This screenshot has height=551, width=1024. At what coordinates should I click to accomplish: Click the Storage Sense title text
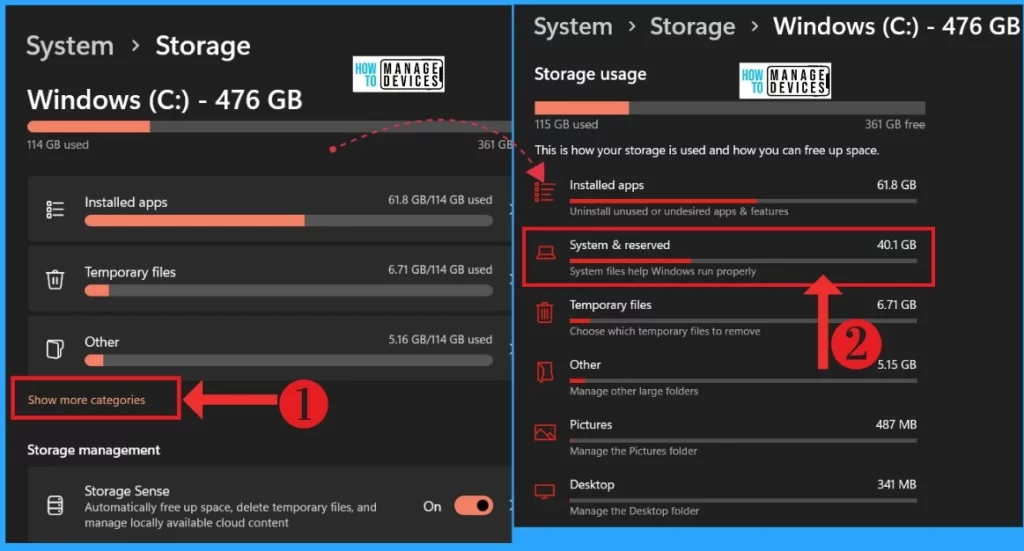click(127, 490)
